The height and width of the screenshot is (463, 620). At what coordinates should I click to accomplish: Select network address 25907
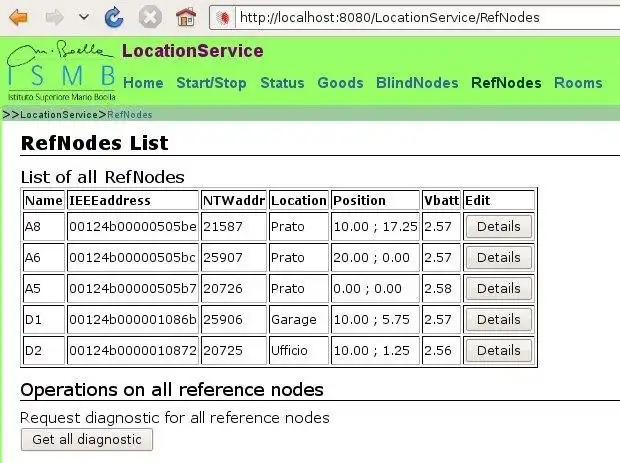click(x=234, y=257)
